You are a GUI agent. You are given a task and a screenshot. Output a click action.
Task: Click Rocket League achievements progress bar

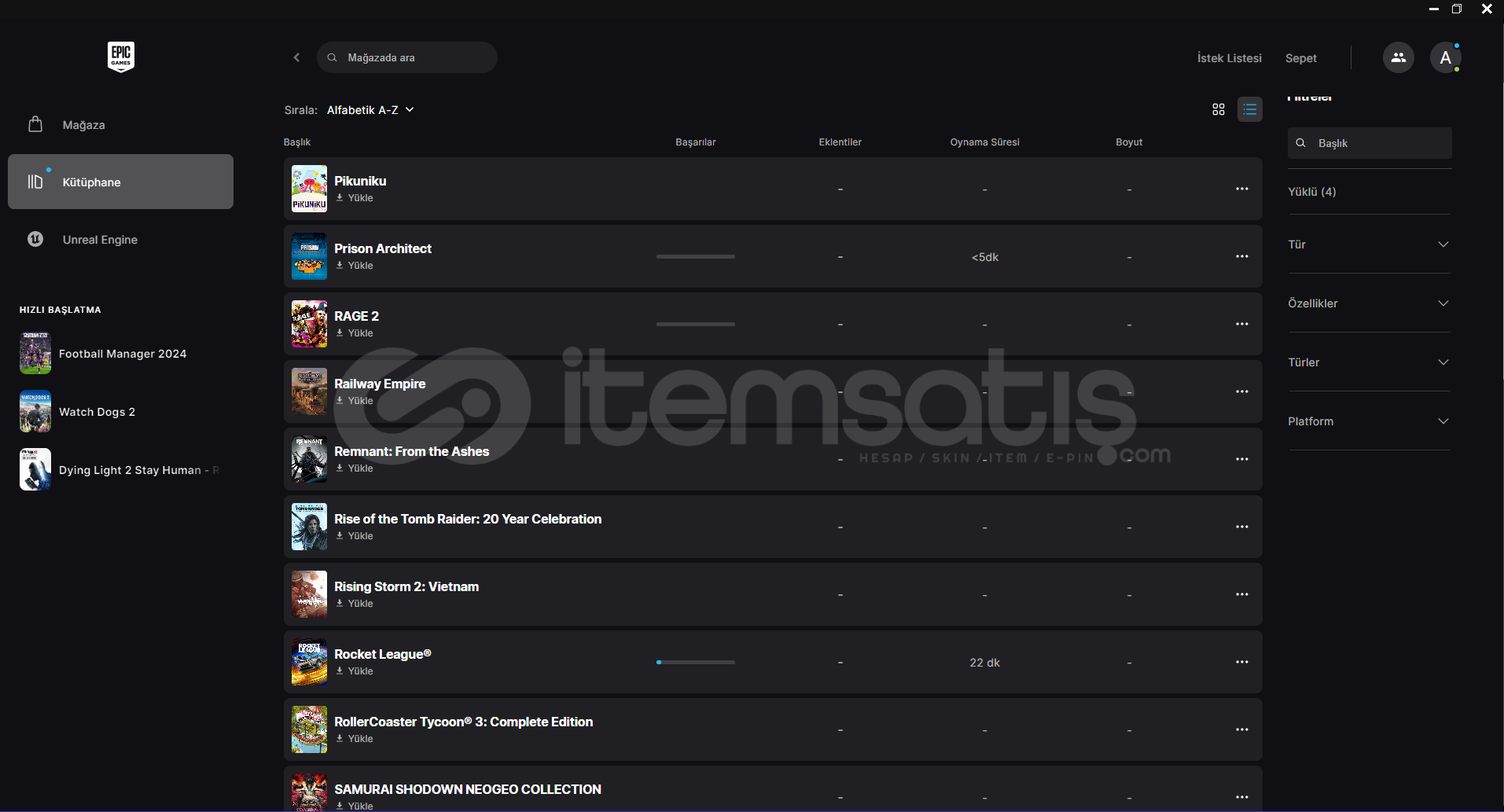[696, 662]
